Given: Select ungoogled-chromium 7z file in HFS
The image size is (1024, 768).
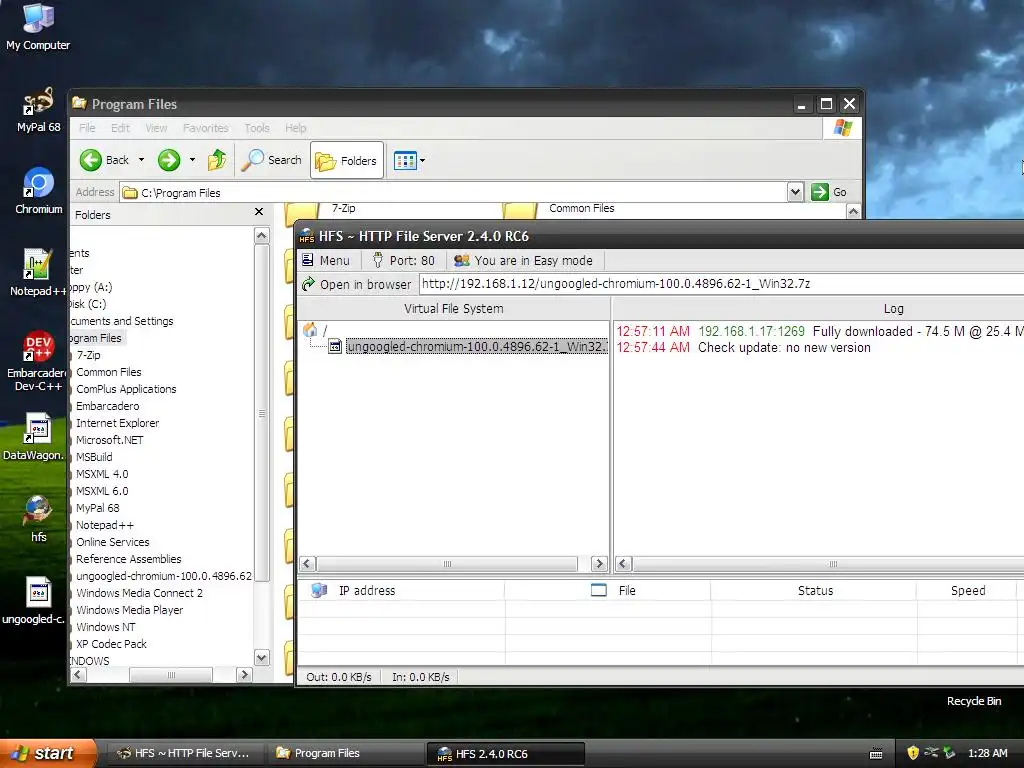Looking at the screenshot, I should tap(477, 346).
